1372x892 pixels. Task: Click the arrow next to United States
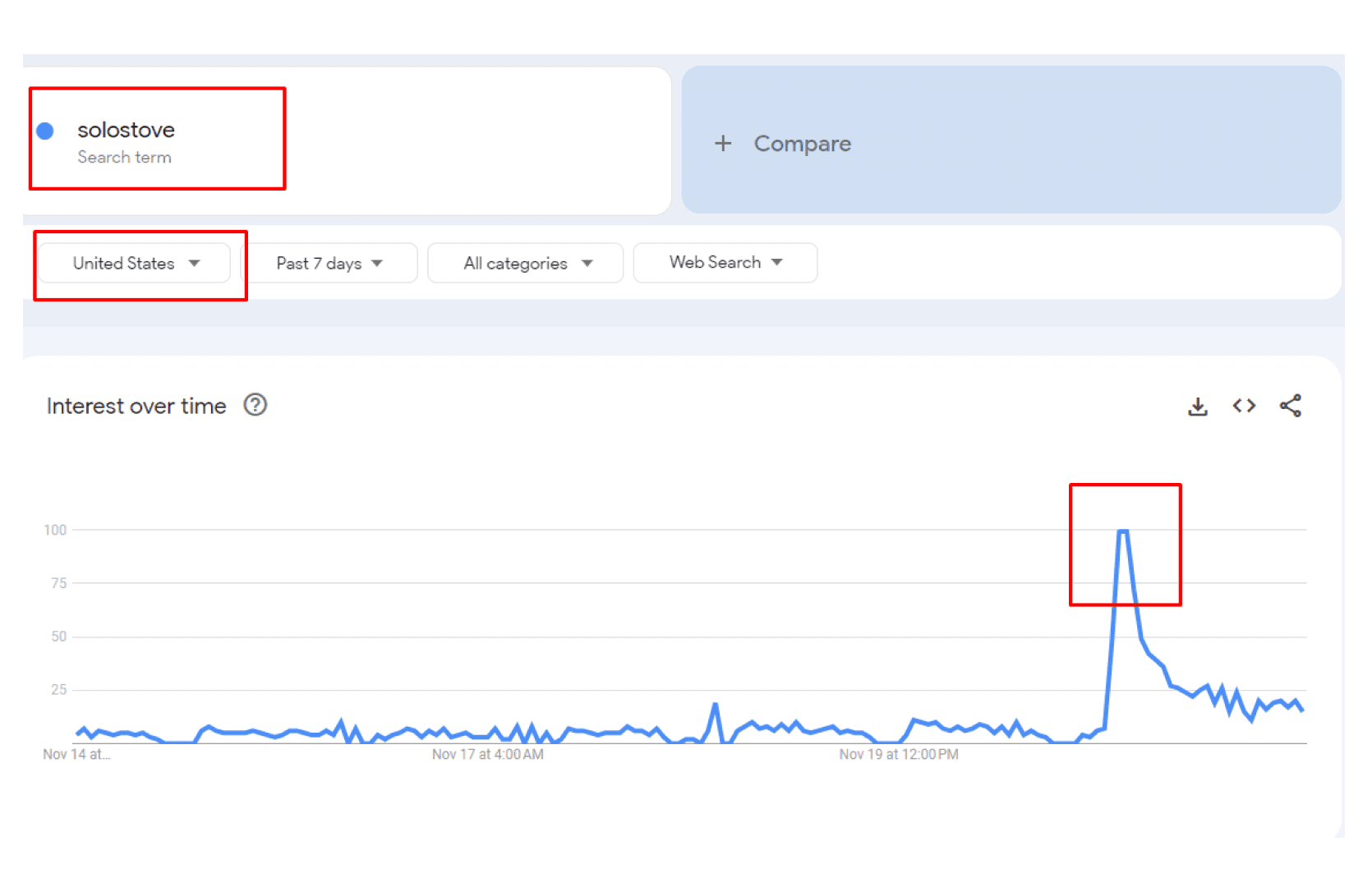(x=195, y=264)
